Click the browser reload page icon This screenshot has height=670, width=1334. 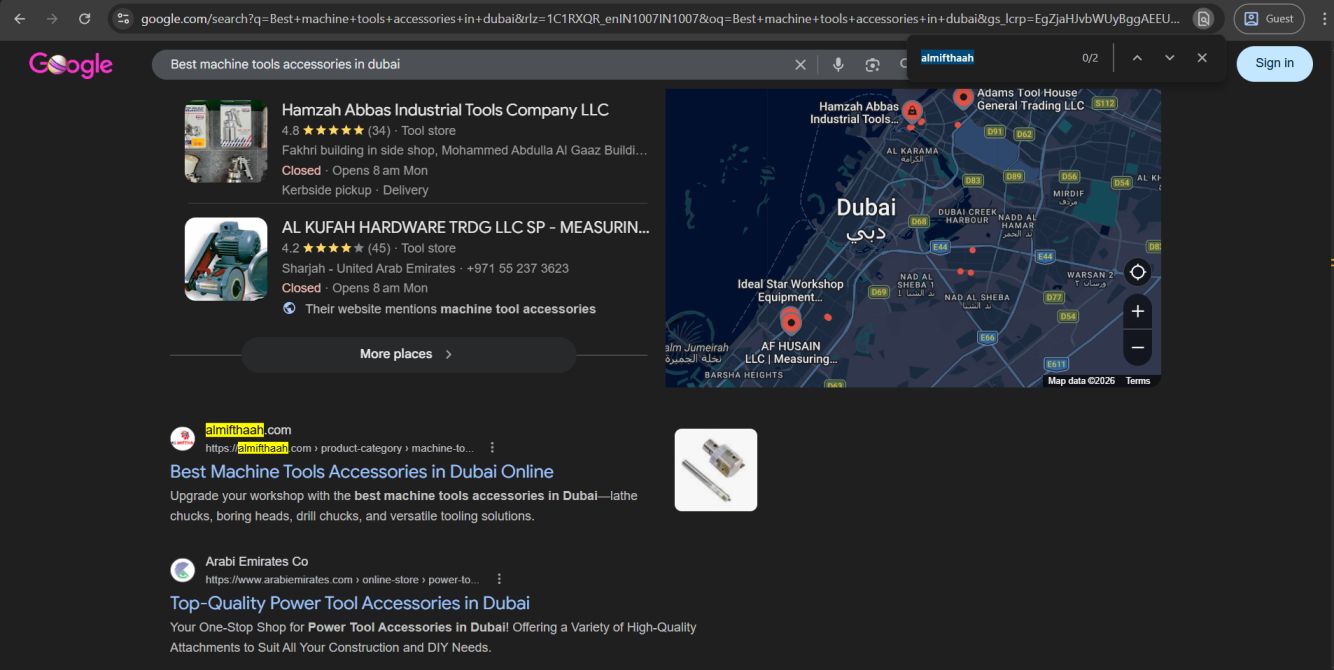(84, 19)
